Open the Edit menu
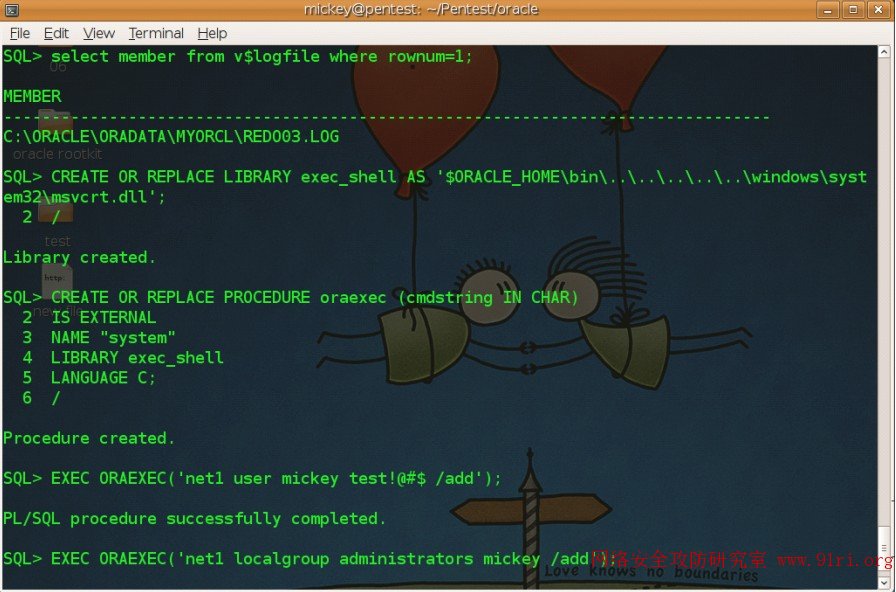This screenshot has width=896, height=592. point(56,33)
